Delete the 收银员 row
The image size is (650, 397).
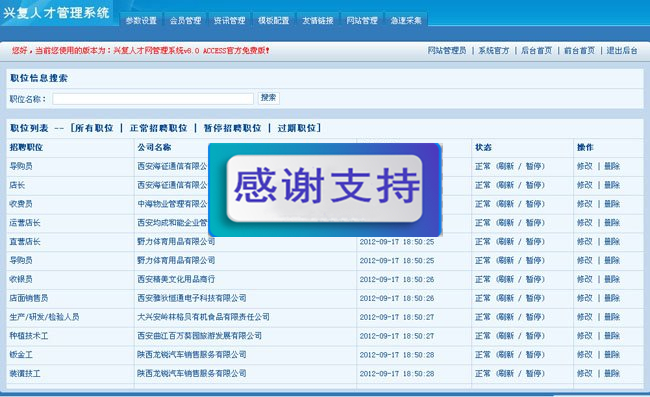click(x=612, y=279)
